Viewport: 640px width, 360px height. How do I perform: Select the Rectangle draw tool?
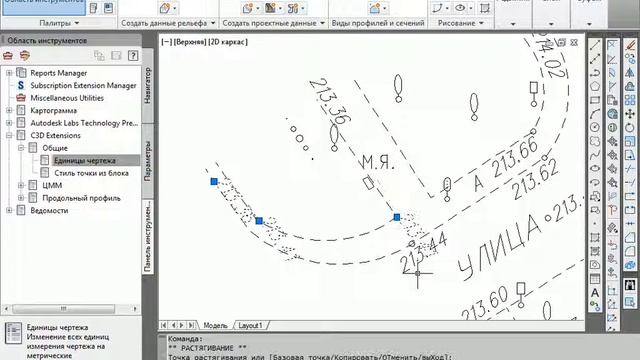tap(595, 100)
